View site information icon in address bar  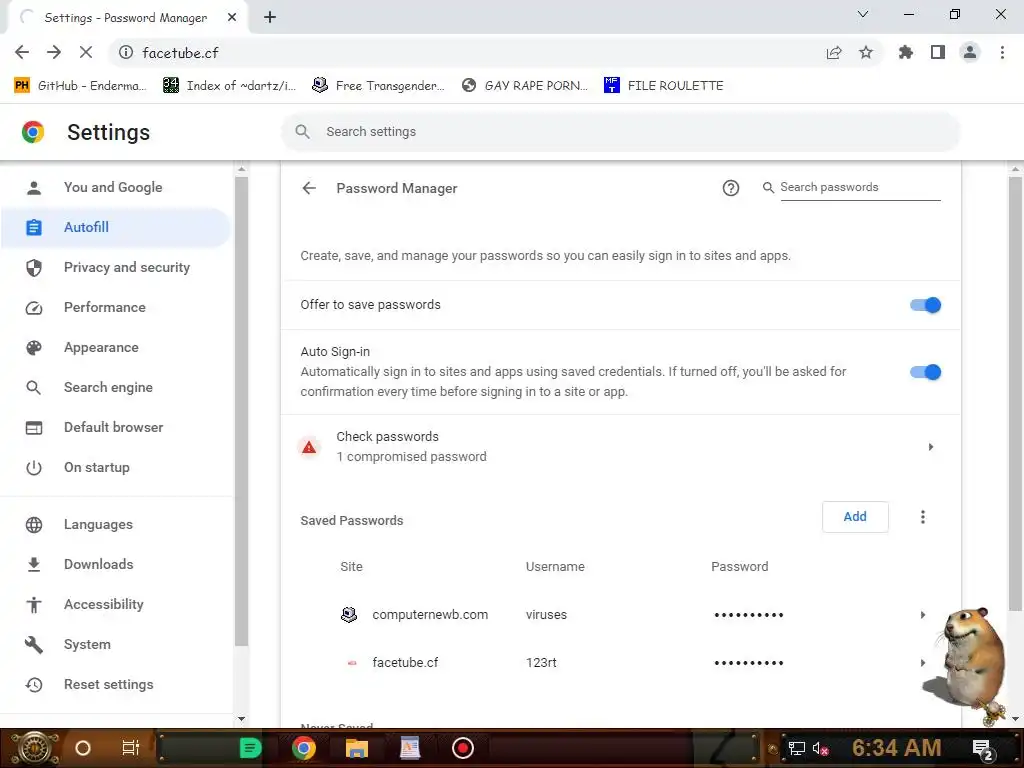tap(126, 52)
